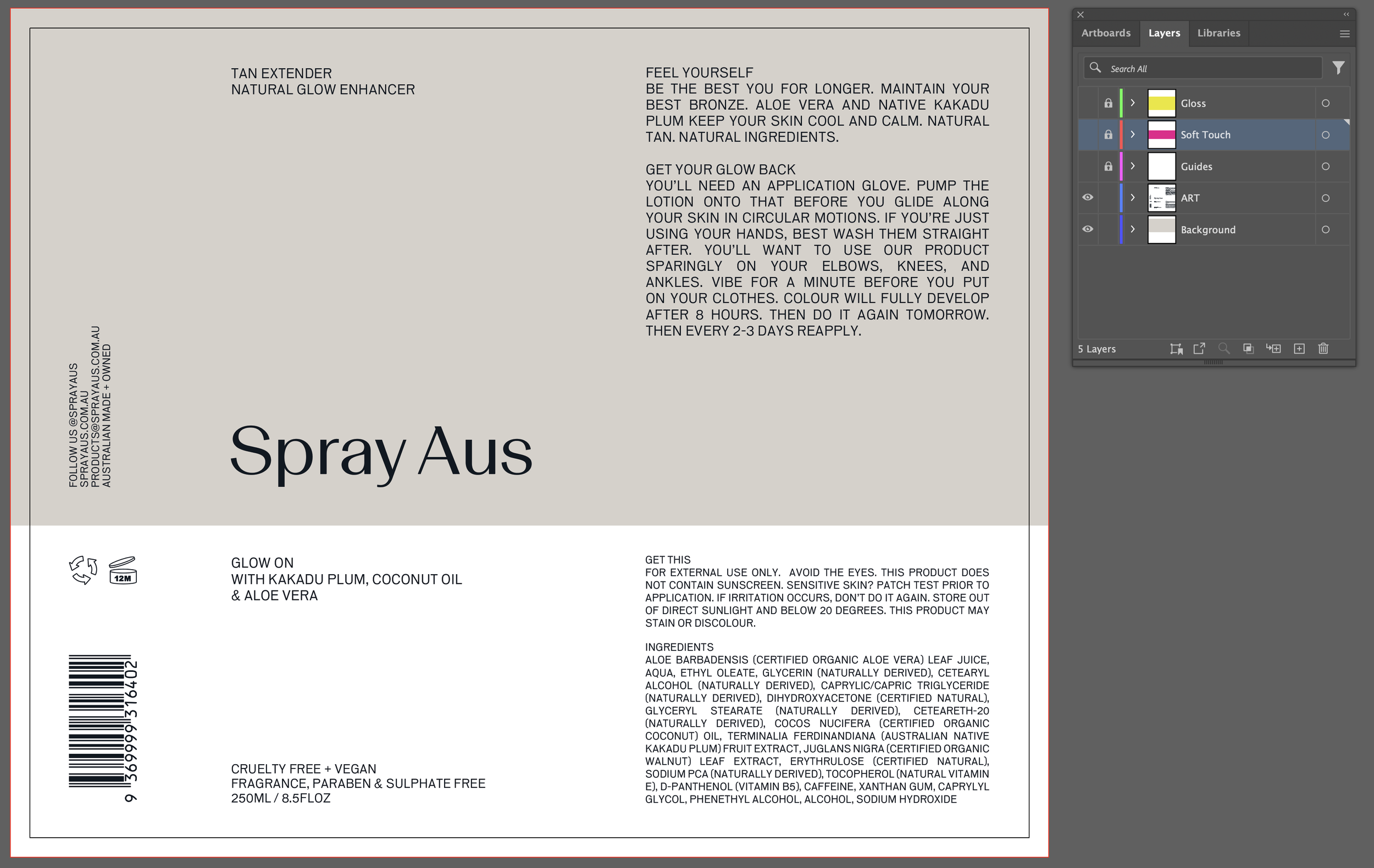This screenshot has height=868, width=1374.
Task: Click the Delete Selection trash icon
Action: pyautogui.click(x=1323, y=348)
